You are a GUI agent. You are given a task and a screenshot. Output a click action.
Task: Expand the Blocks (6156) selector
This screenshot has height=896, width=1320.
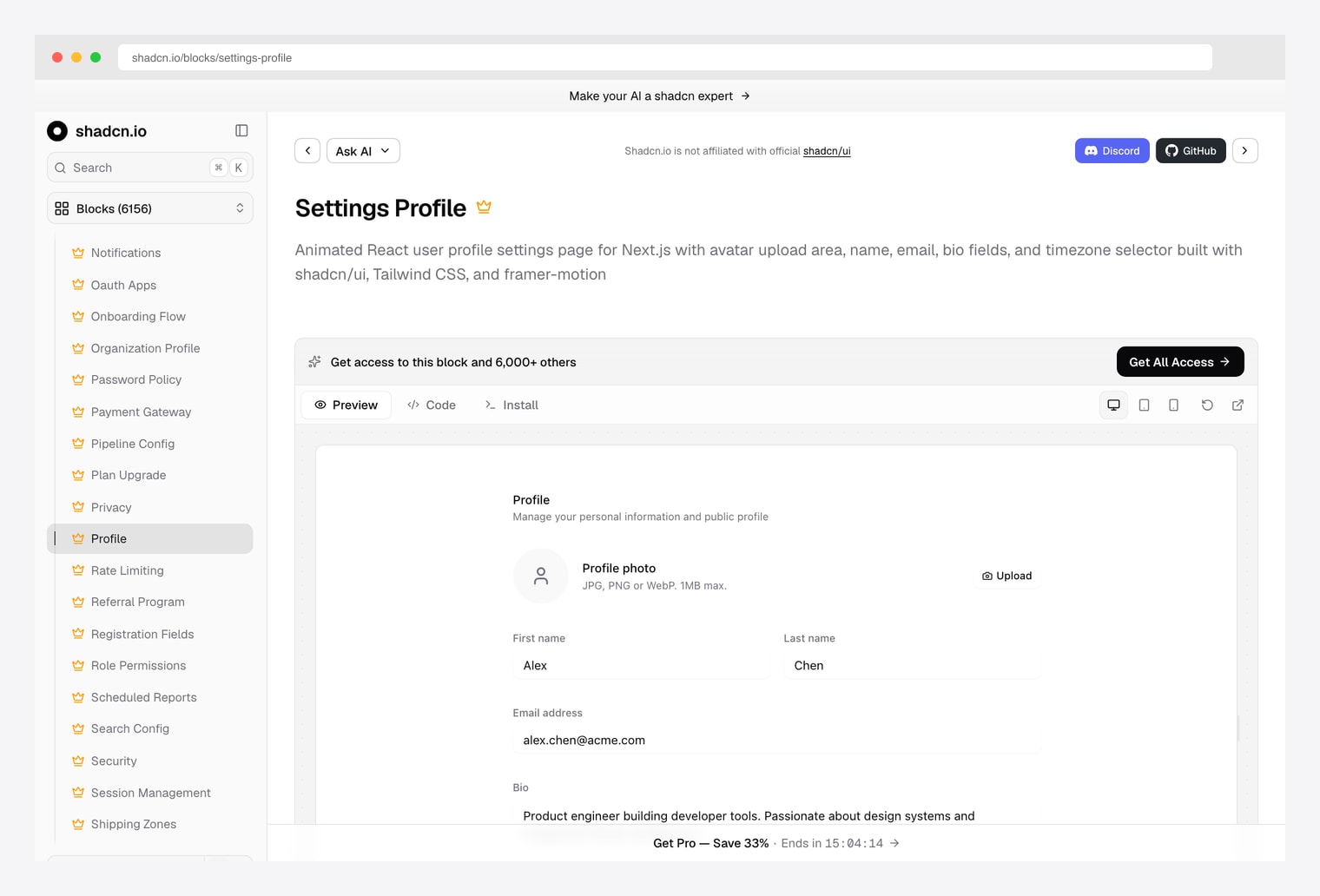[x=150, y=208]
